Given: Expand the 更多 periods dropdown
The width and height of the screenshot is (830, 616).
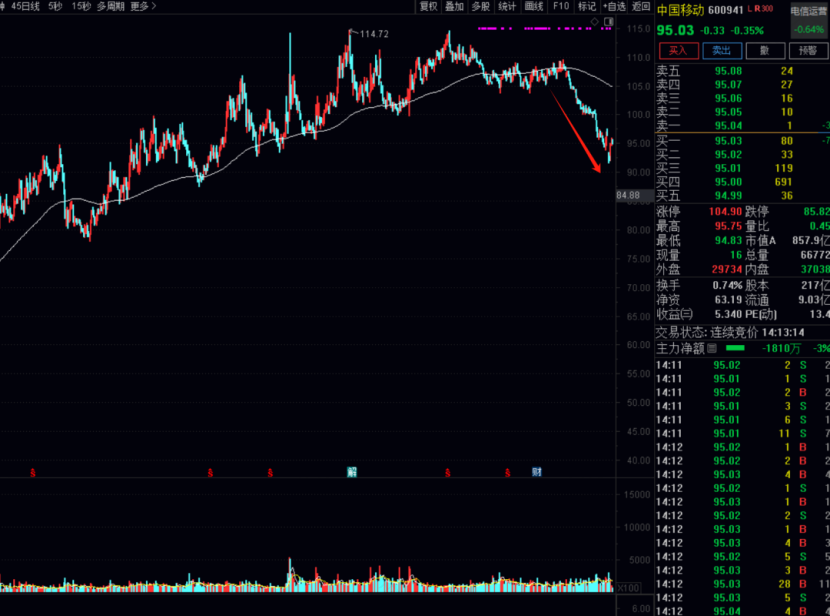Looking at the screenshot, I should tap(143, 6).
